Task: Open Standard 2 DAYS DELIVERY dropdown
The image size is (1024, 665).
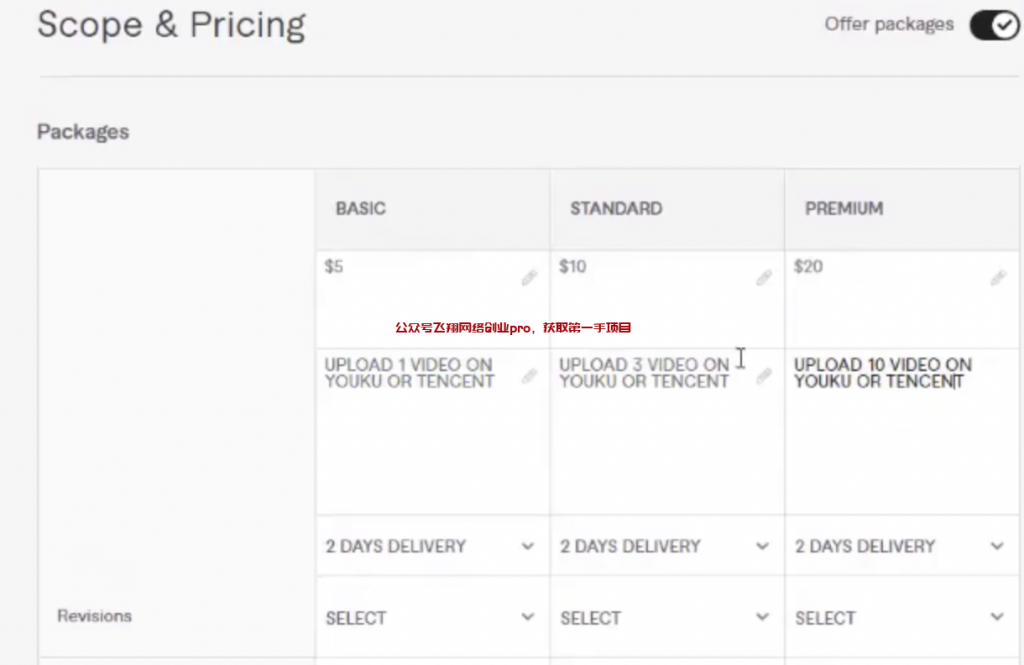Action: tap(666, 546)
